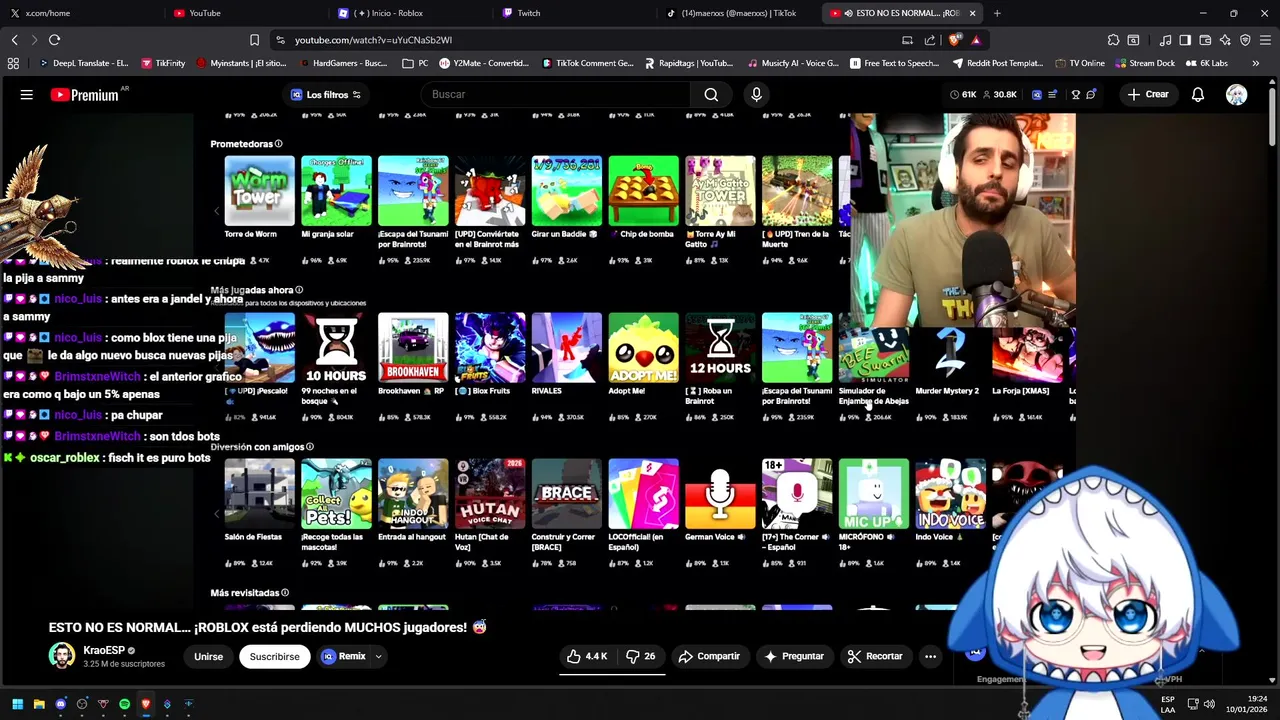The height and width of the screenshot is (720, 1280).
Task: Click the video player showing Roblox games
Action: click(x=635, y=360)
